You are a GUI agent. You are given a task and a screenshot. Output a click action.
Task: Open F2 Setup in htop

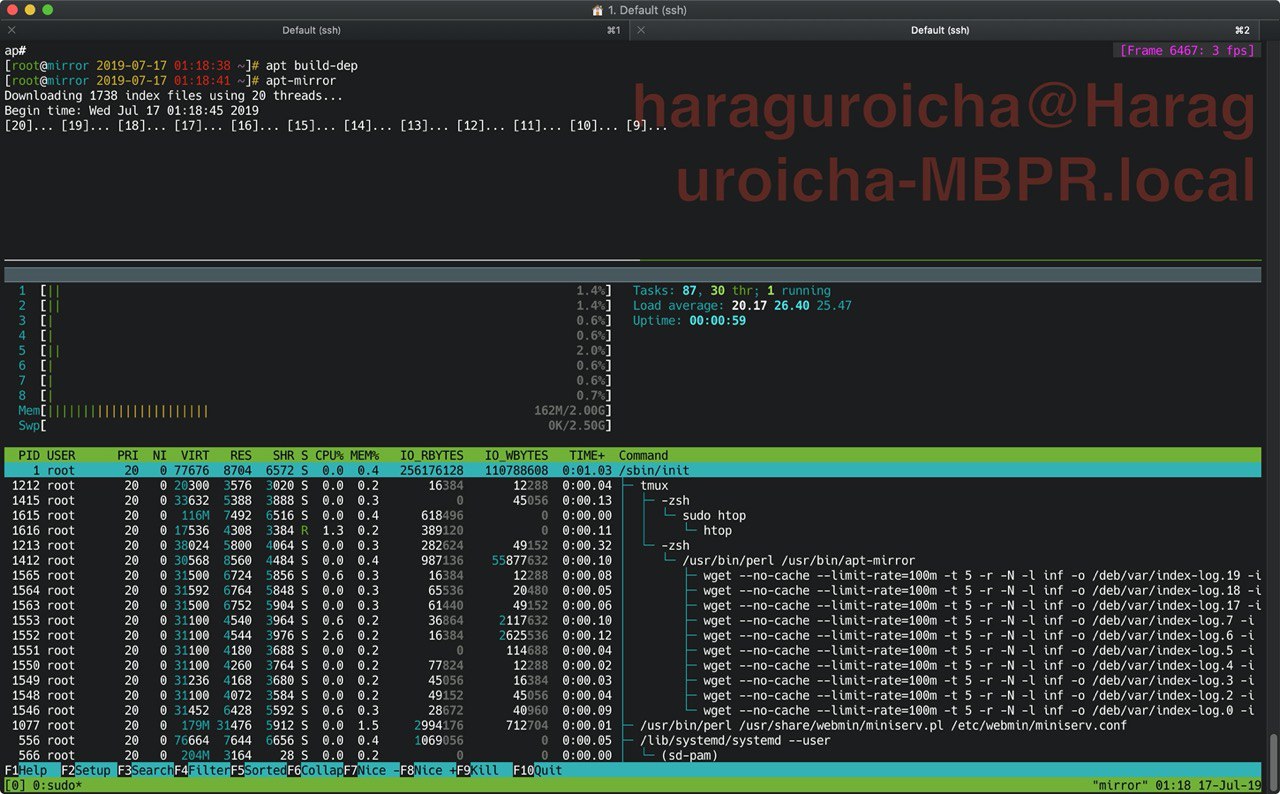(86, 771)
